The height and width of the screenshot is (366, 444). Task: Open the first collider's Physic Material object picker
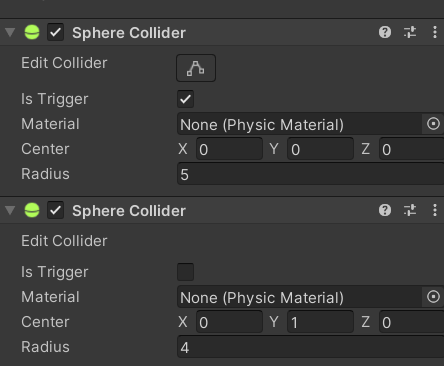click(x=433, y=124)
